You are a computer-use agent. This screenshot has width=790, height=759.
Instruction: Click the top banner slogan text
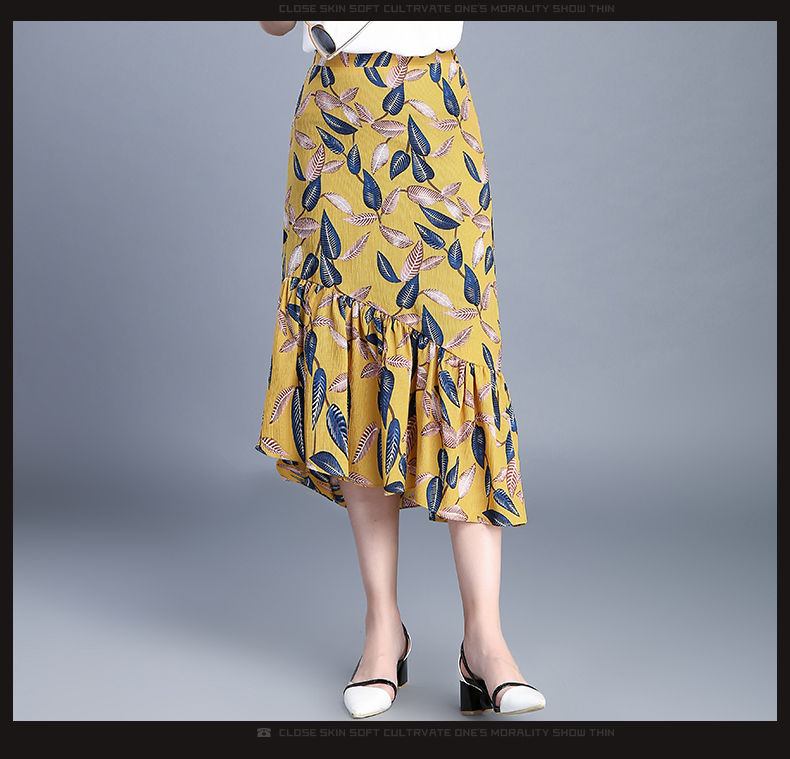(x=446, y=9)
